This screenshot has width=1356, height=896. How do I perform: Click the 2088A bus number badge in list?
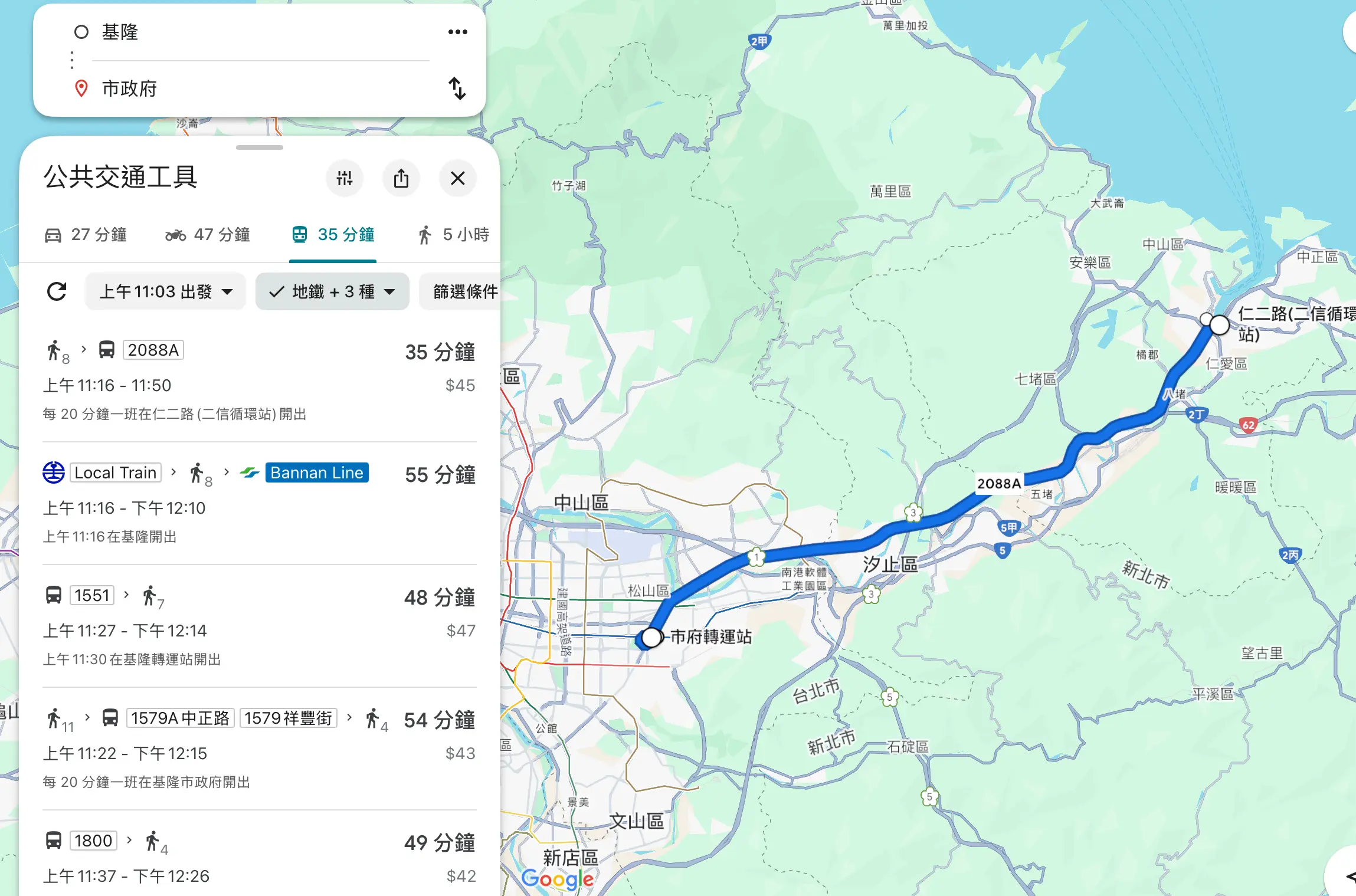pyautogui.click(x=153, y=350)
